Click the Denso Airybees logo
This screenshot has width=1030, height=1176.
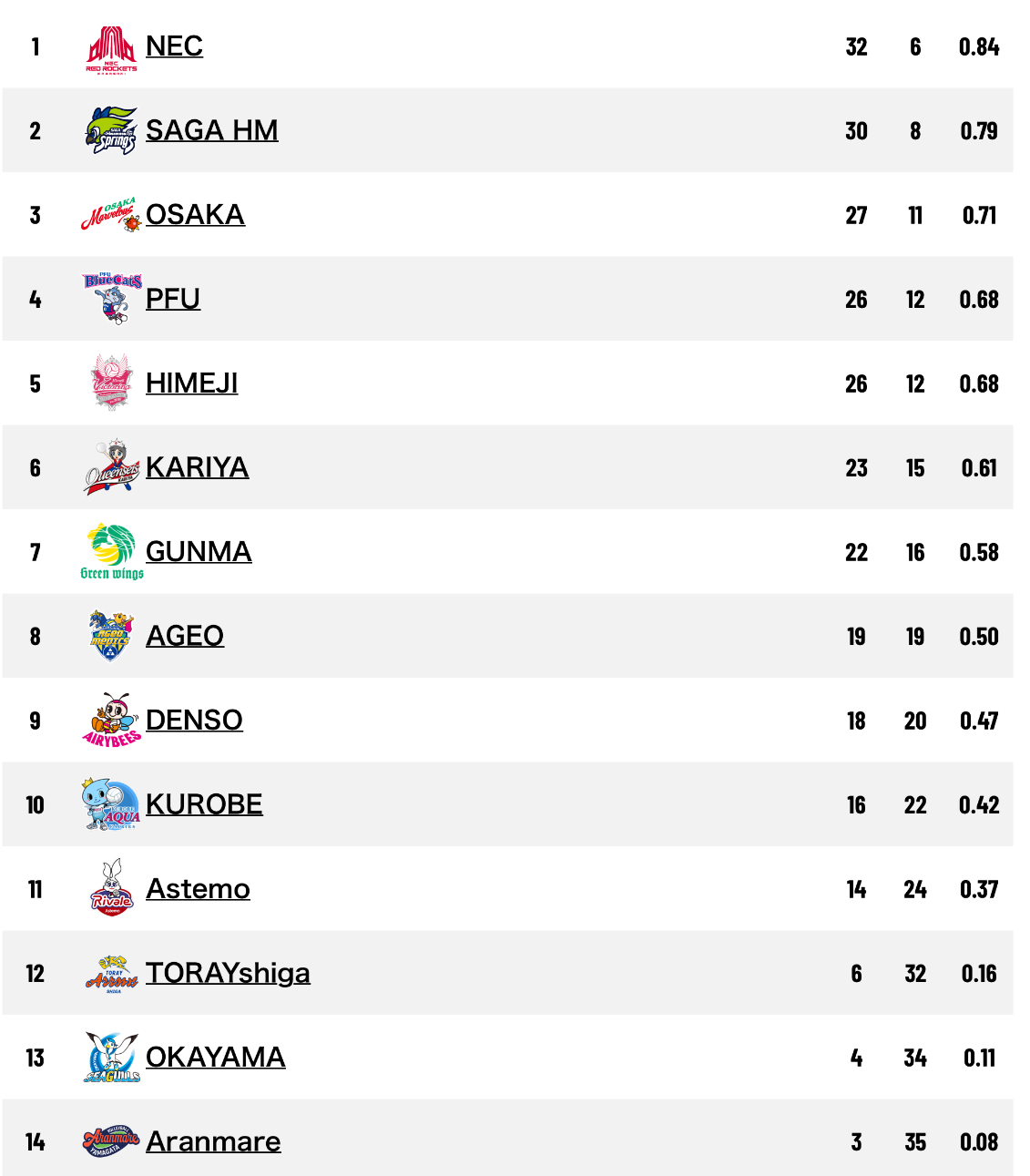click(x=112, y=721)
